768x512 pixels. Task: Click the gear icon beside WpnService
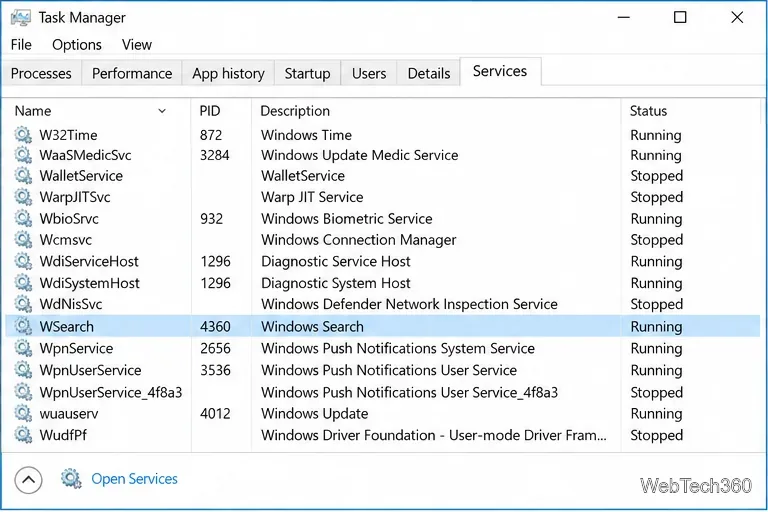(23, 348)
